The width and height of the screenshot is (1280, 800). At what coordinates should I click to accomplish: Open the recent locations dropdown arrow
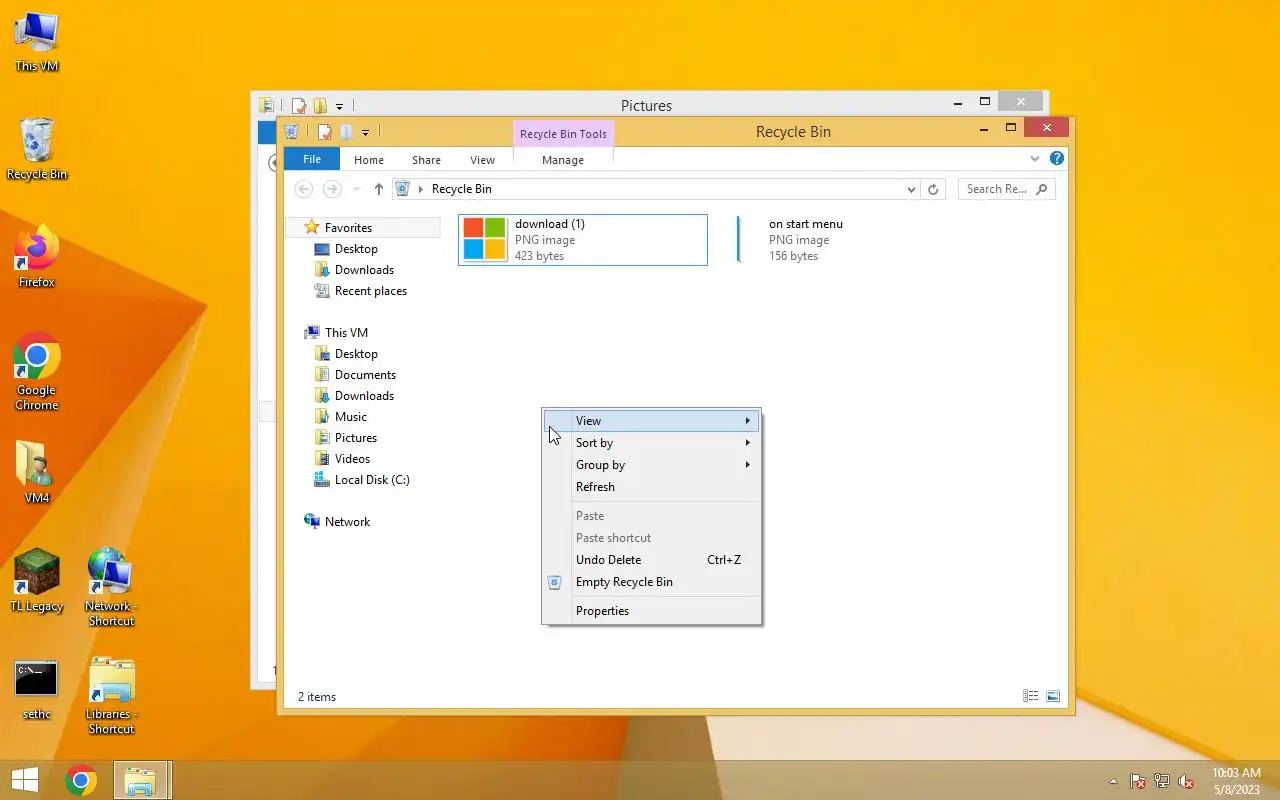click(x=356, y=189)
